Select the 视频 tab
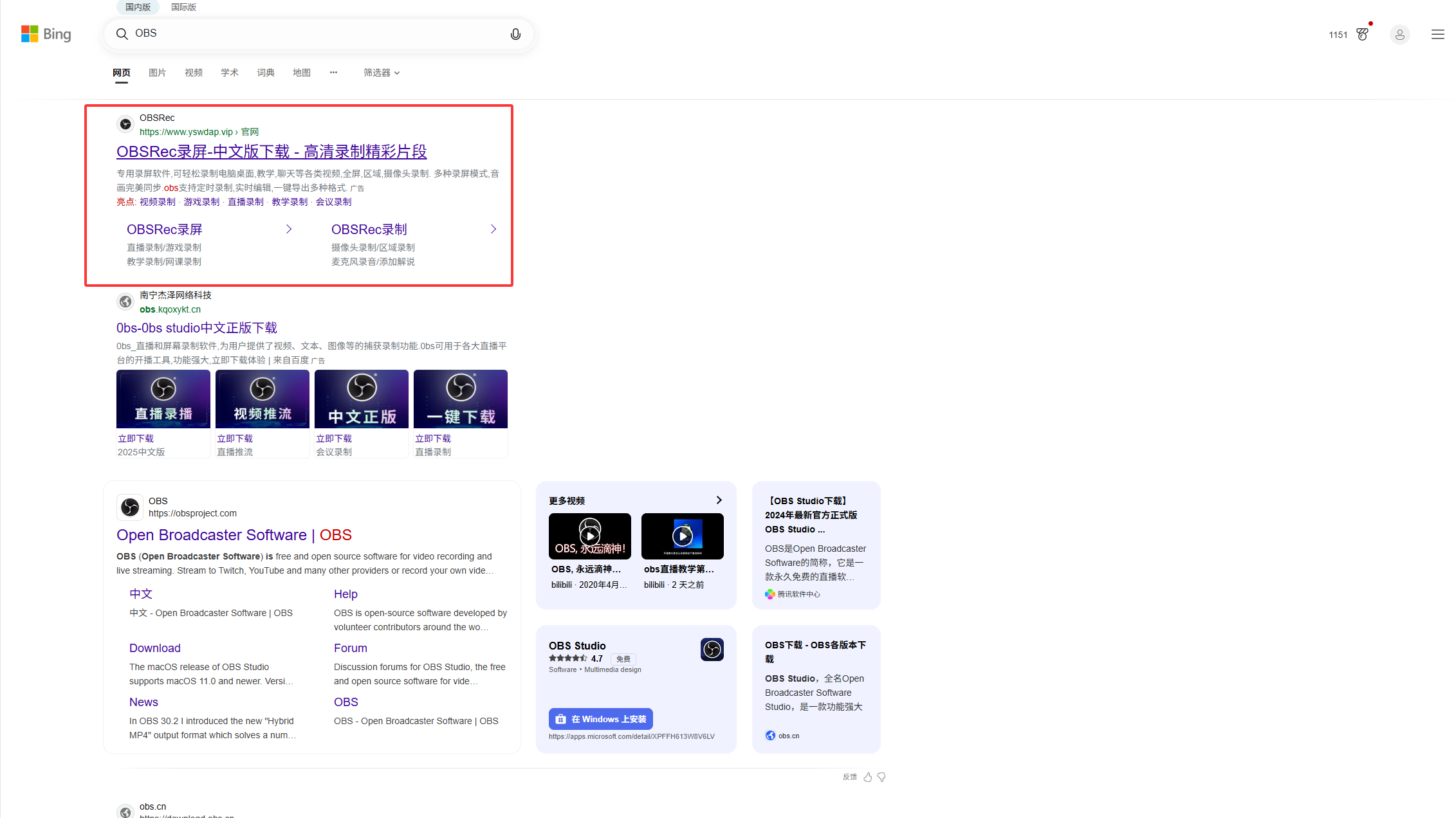This screenshot has height=818, width=1456. pyautogui.click(x=194, y=73)
